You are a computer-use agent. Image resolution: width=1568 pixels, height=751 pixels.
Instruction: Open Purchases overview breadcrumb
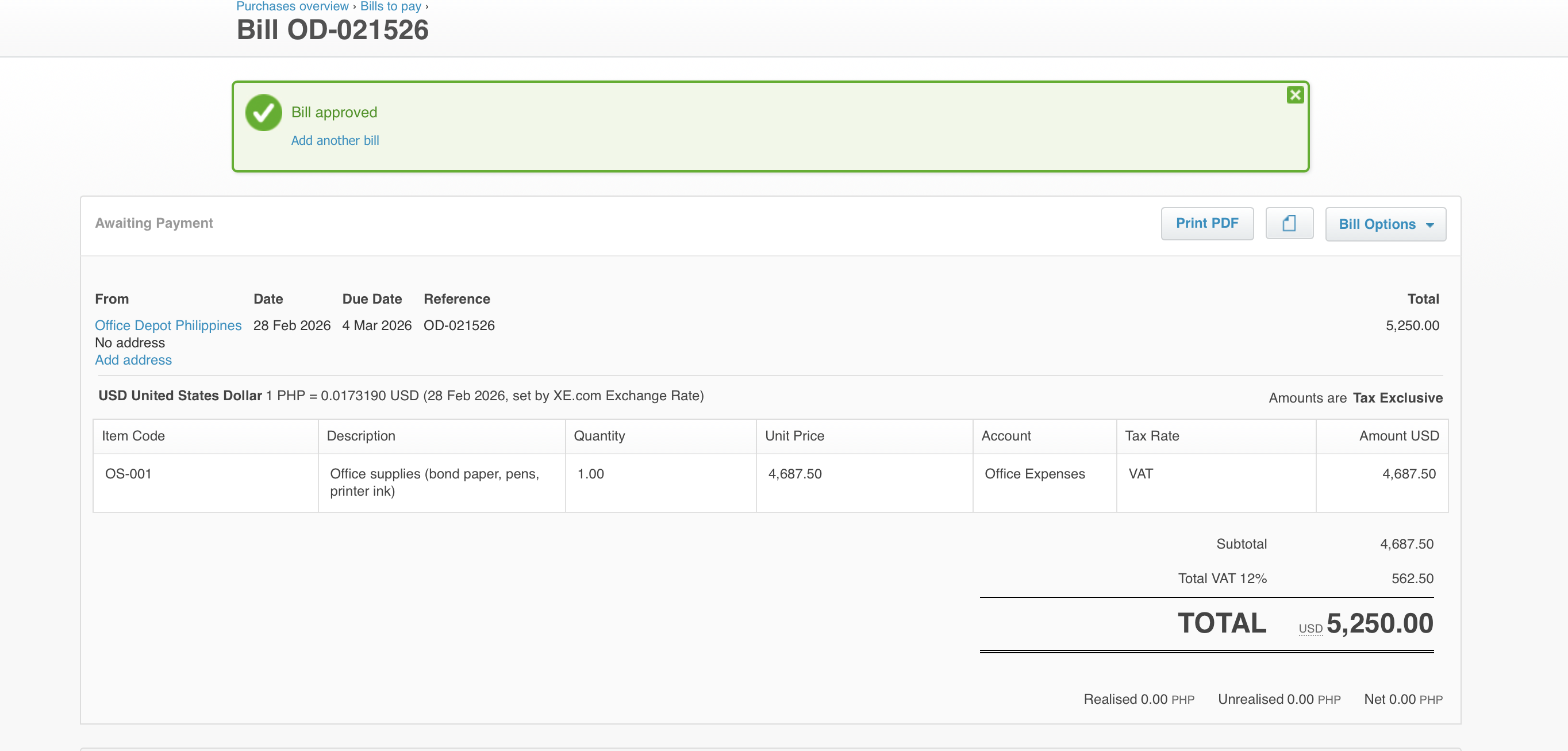point(292,6)
